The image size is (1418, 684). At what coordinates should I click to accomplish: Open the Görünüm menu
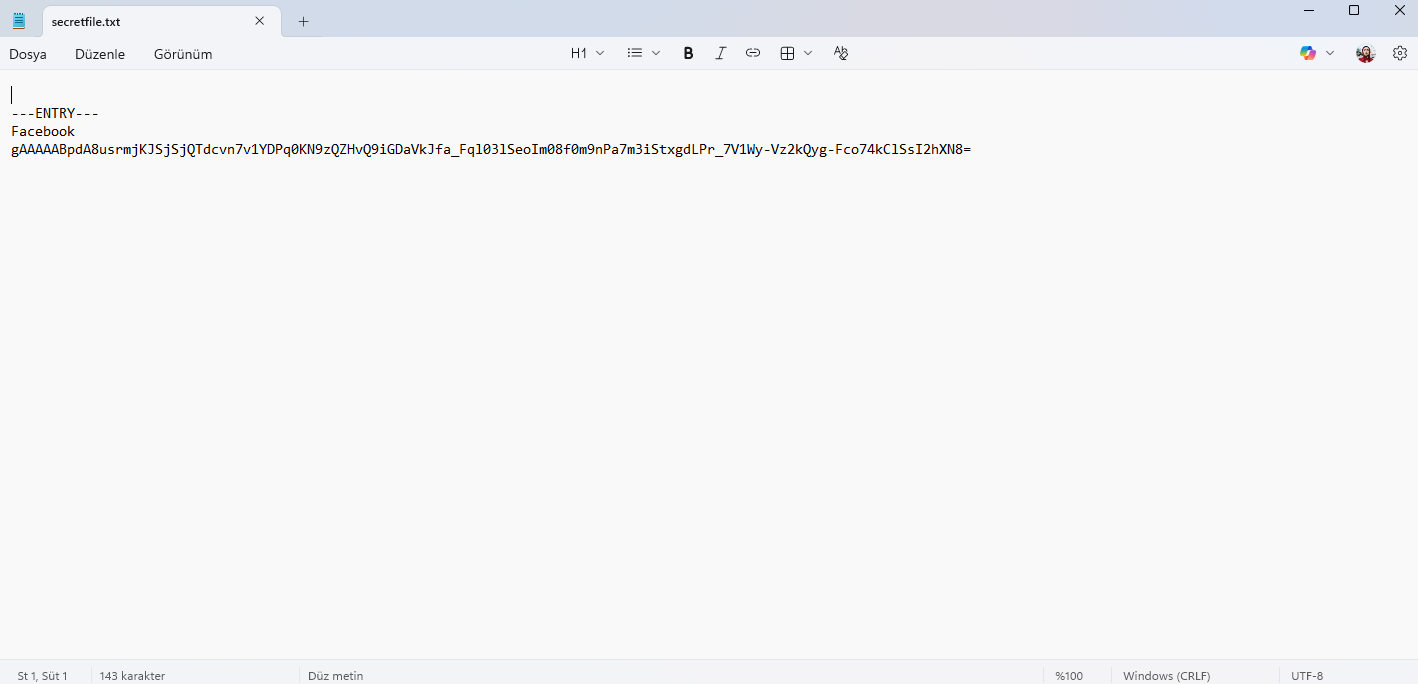pyautogui.click(x=183, y=54)
